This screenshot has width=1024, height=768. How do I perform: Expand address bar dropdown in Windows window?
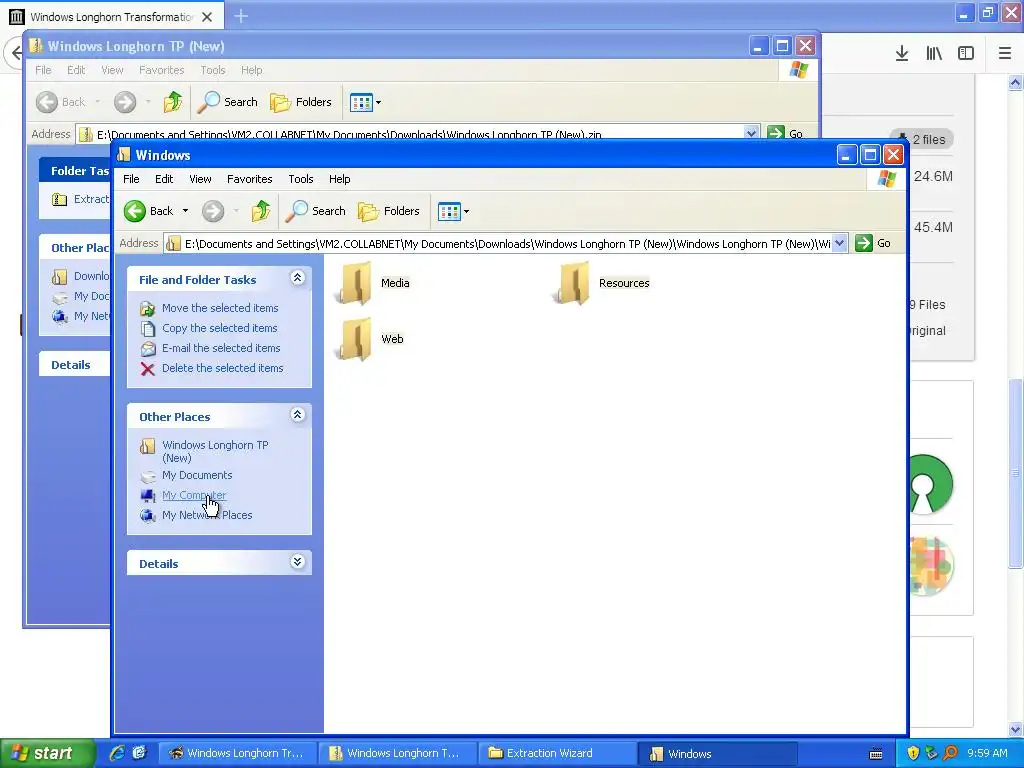pyautogui.click(x=840, y=244)
